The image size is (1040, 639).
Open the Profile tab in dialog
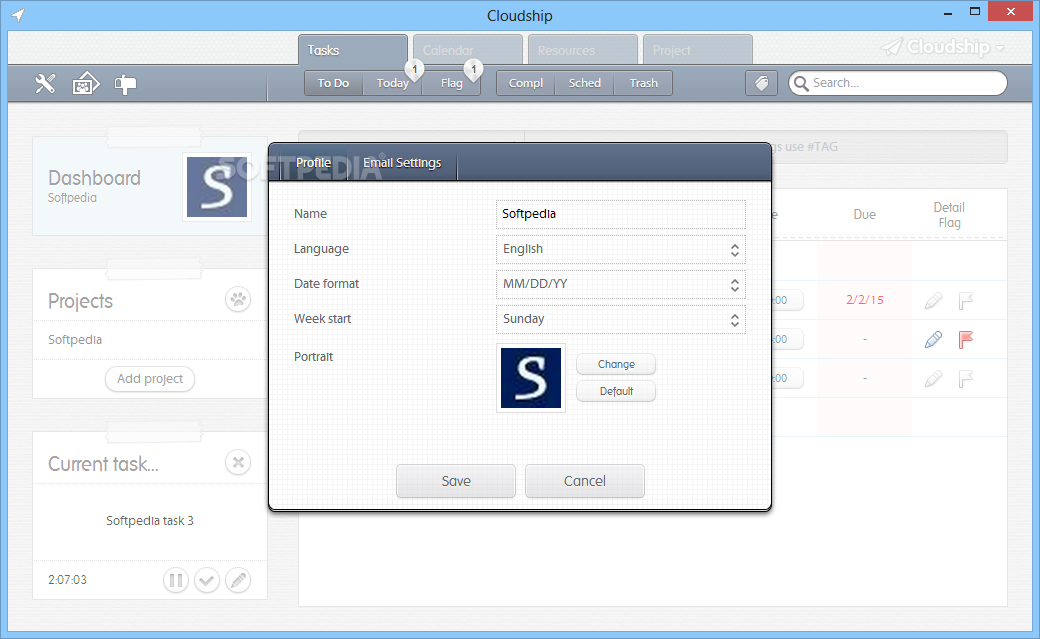pyautogui.click(x=313, y=163)
